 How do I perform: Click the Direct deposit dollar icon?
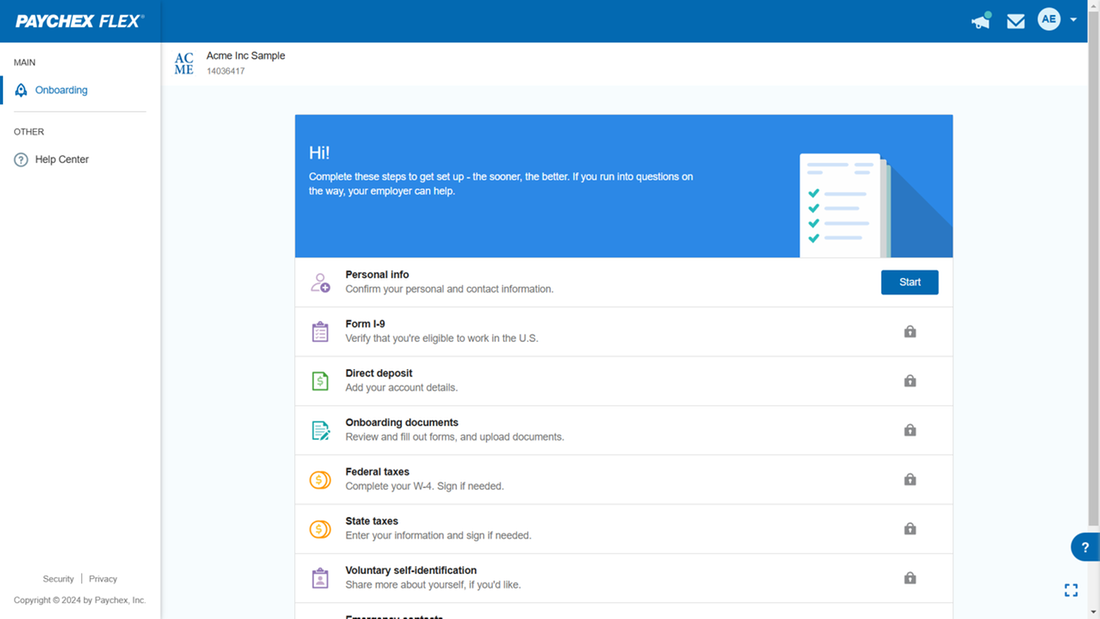(x=320, y=381)
